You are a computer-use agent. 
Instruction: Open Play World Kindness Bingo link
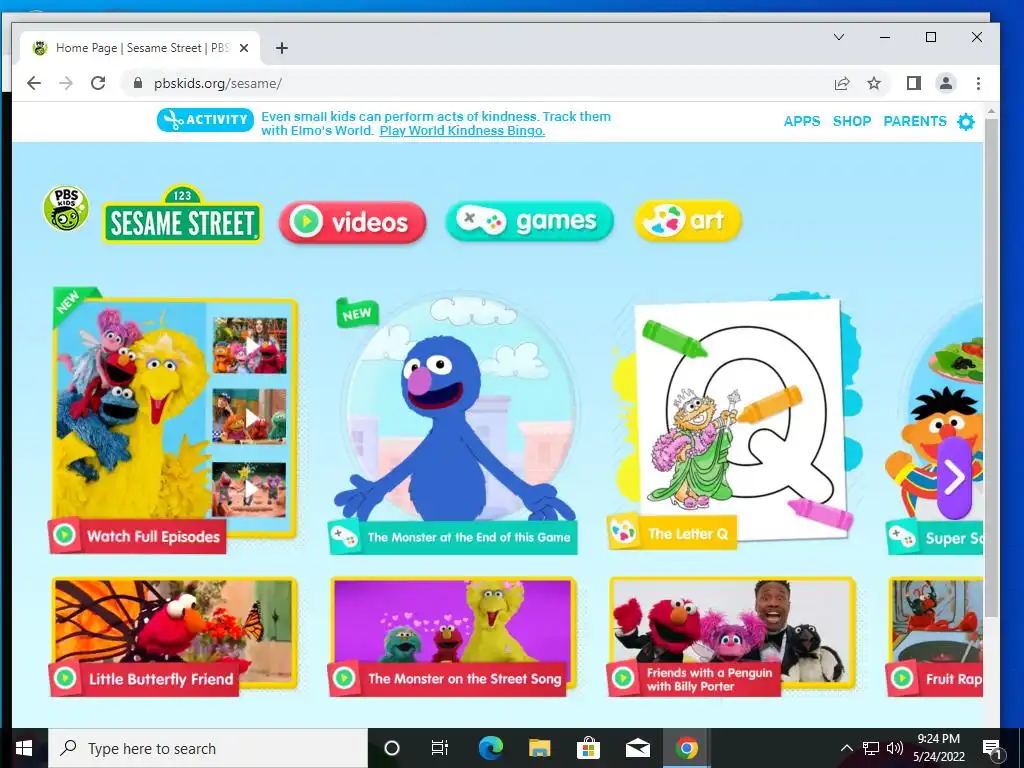pyautogui.click(x=462, y=131)
